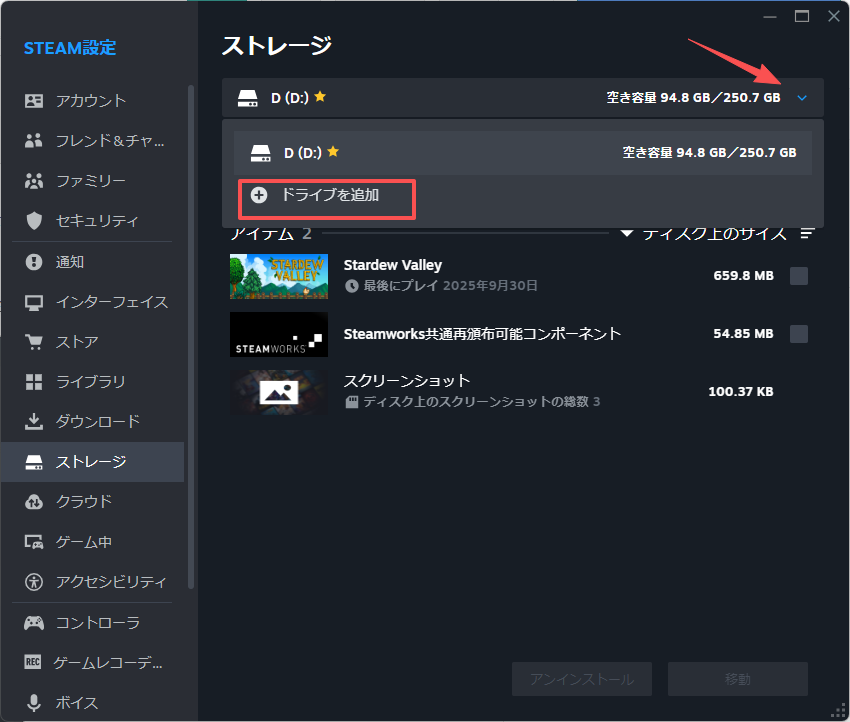Collapse the drive selection dropdown chevron
850x722 pixels.
(x=802, y=97)
